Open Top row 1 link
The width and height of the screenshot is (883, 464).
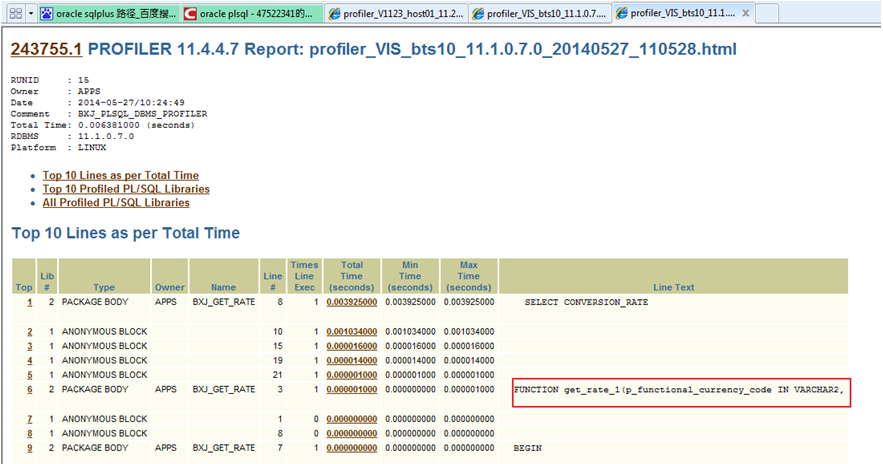pos(30,302)
